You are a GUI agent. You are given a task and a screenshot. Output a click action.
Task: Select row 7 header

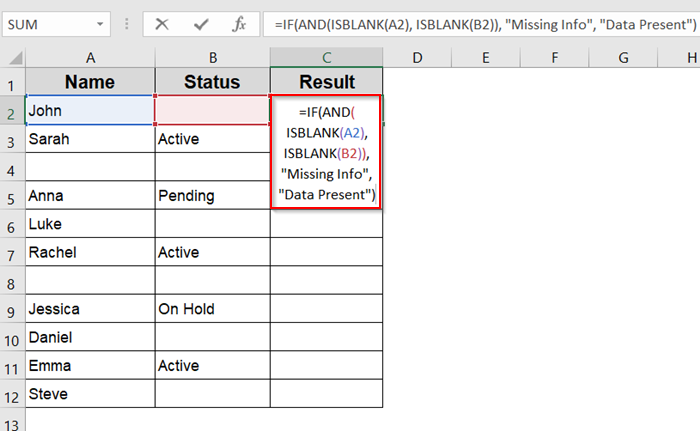(x=12, y=252)
